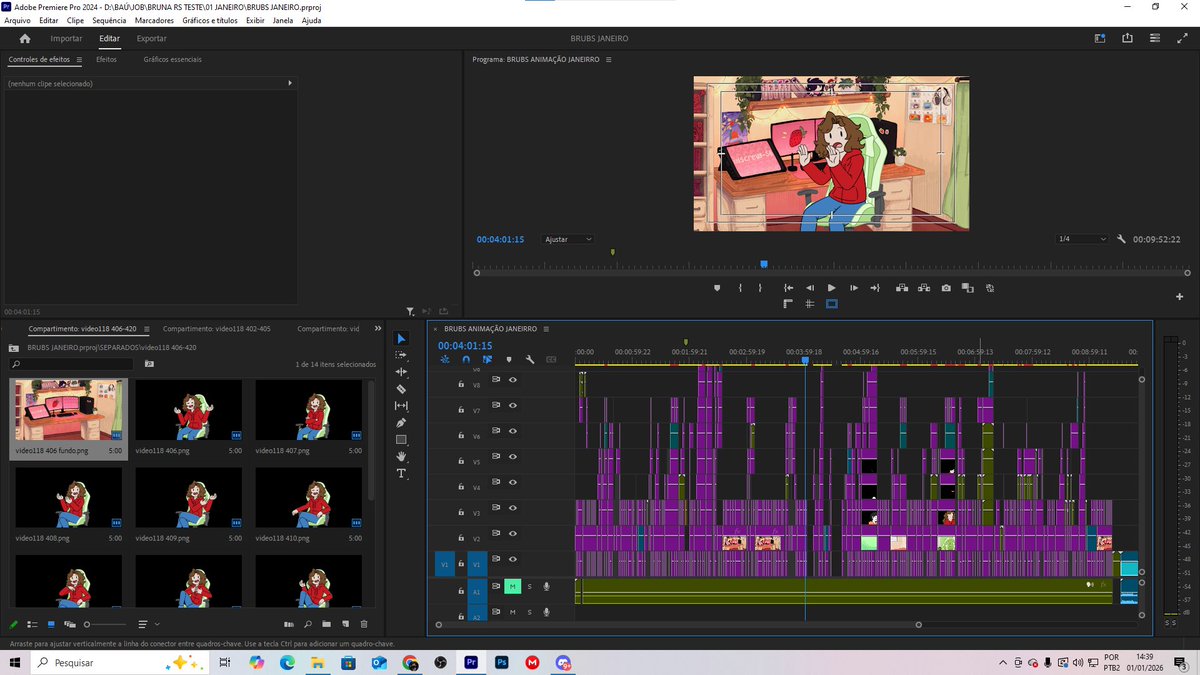Switch bin to list view
Viewport: 1200px width, 675px height.
[32, 624]
